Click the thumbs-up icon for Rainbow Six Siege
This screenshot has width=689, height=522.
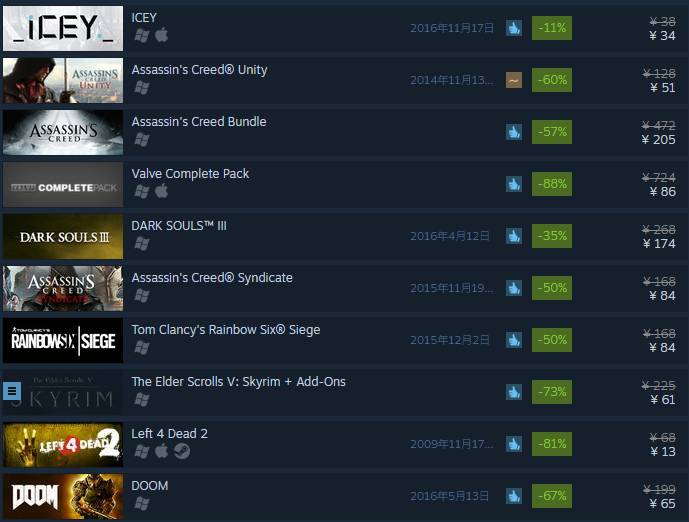click(514, 340)
